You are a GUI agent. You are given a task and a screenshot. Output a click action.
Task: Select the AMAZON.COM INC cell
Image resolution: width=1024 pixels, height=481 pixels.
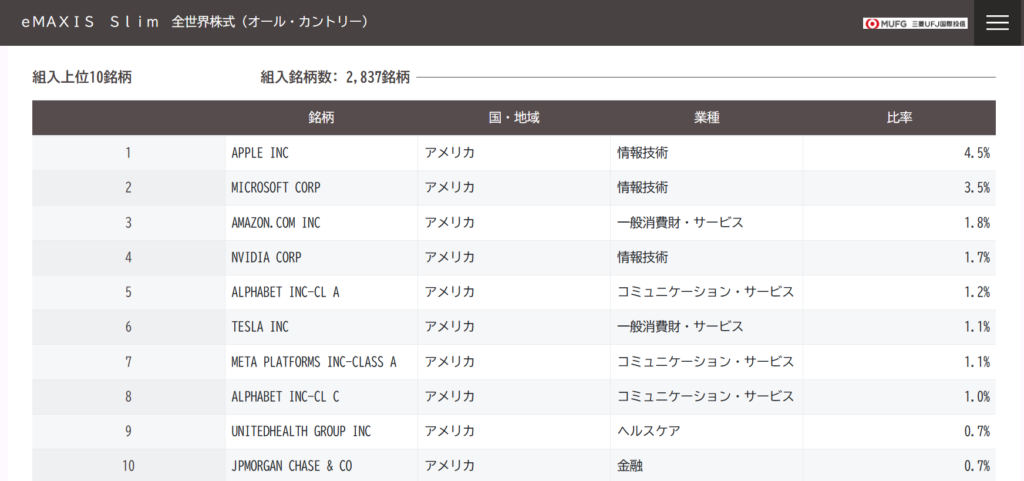point(321,223)
